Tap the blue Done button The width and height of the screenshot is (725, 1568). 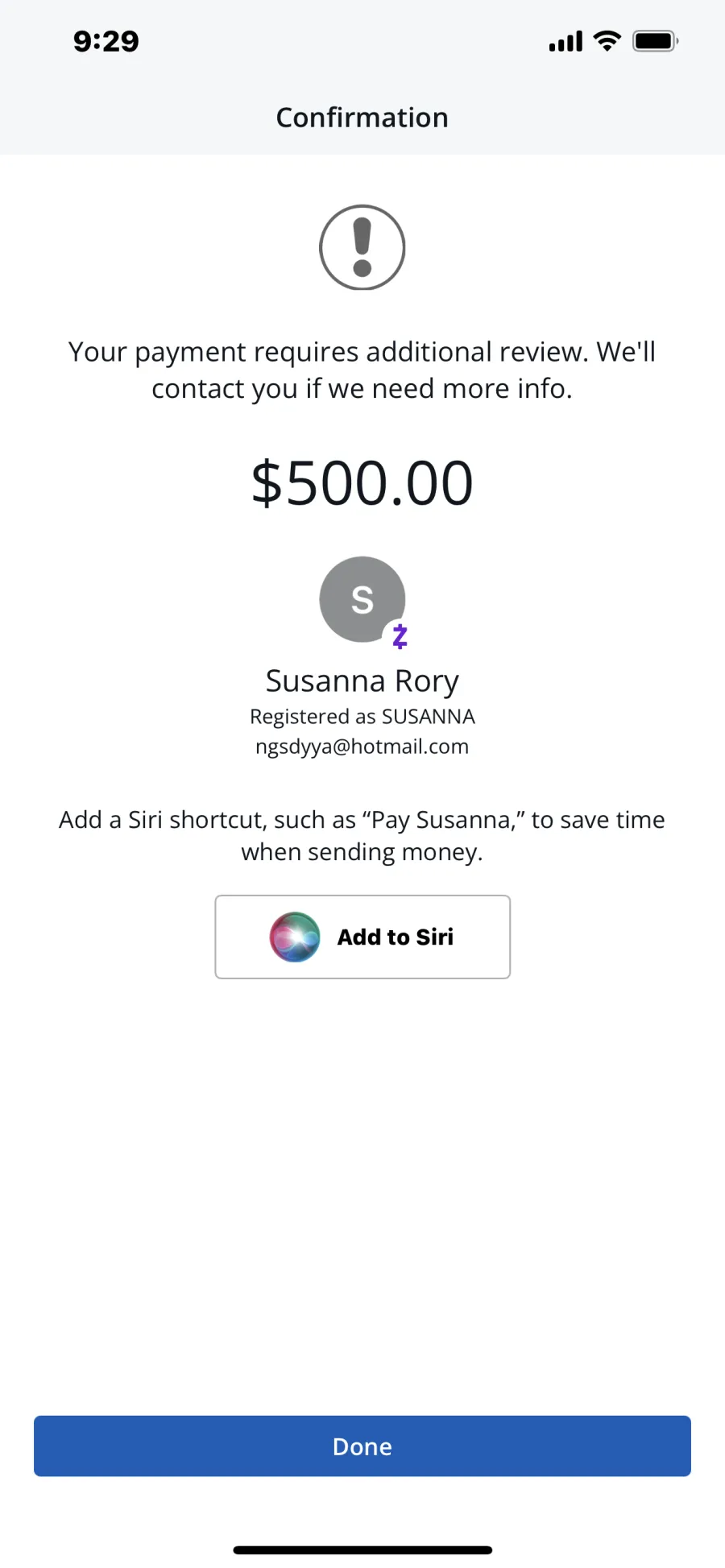362,1446
